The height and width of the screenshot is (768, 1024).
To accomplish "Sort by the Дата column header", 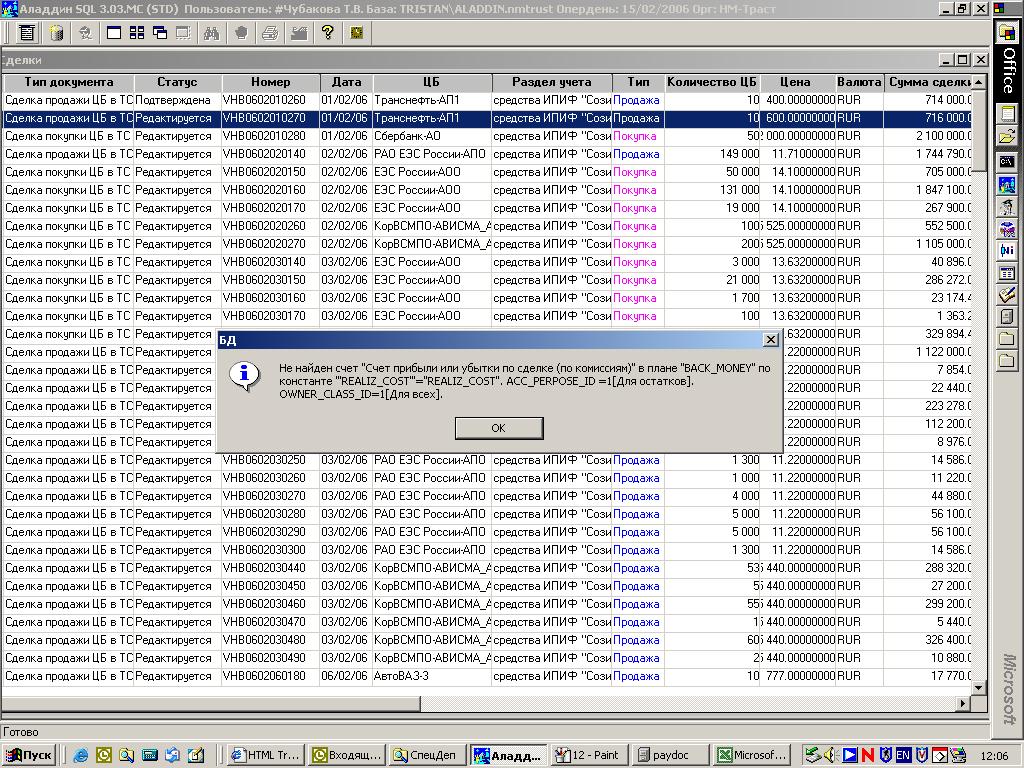I will [346, 82].
